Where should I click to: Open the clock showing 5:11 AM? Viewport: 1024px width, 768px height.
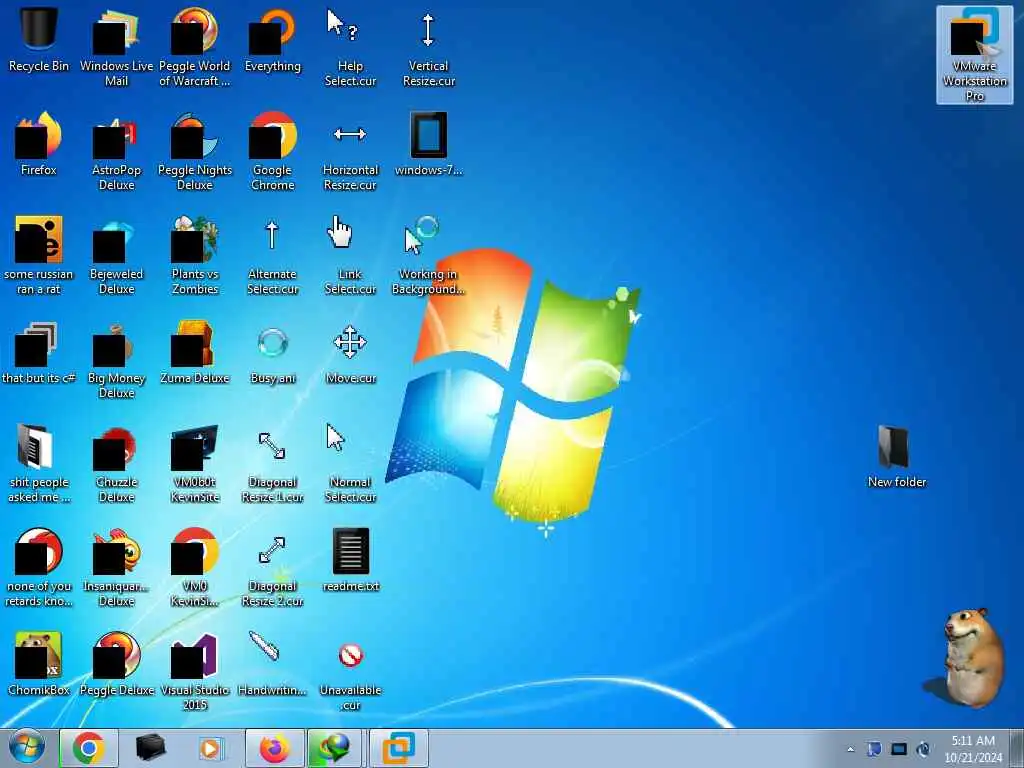[973, 749]
